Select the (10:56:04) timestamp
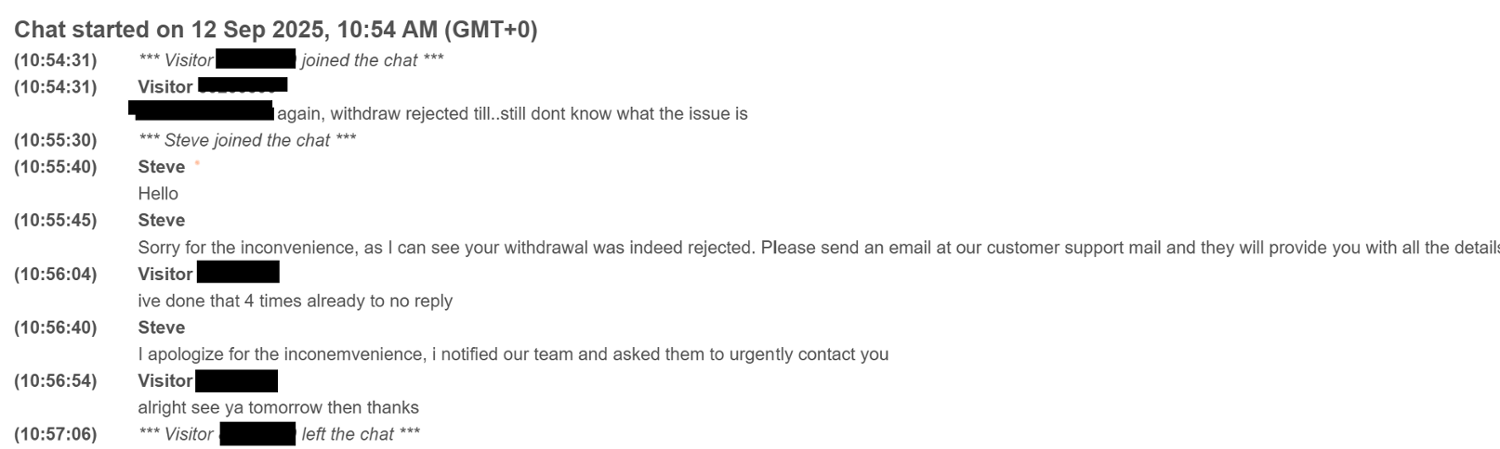The width and height of the screenshot is (1500, 449). pyautogui.click(x=56, y=274)
